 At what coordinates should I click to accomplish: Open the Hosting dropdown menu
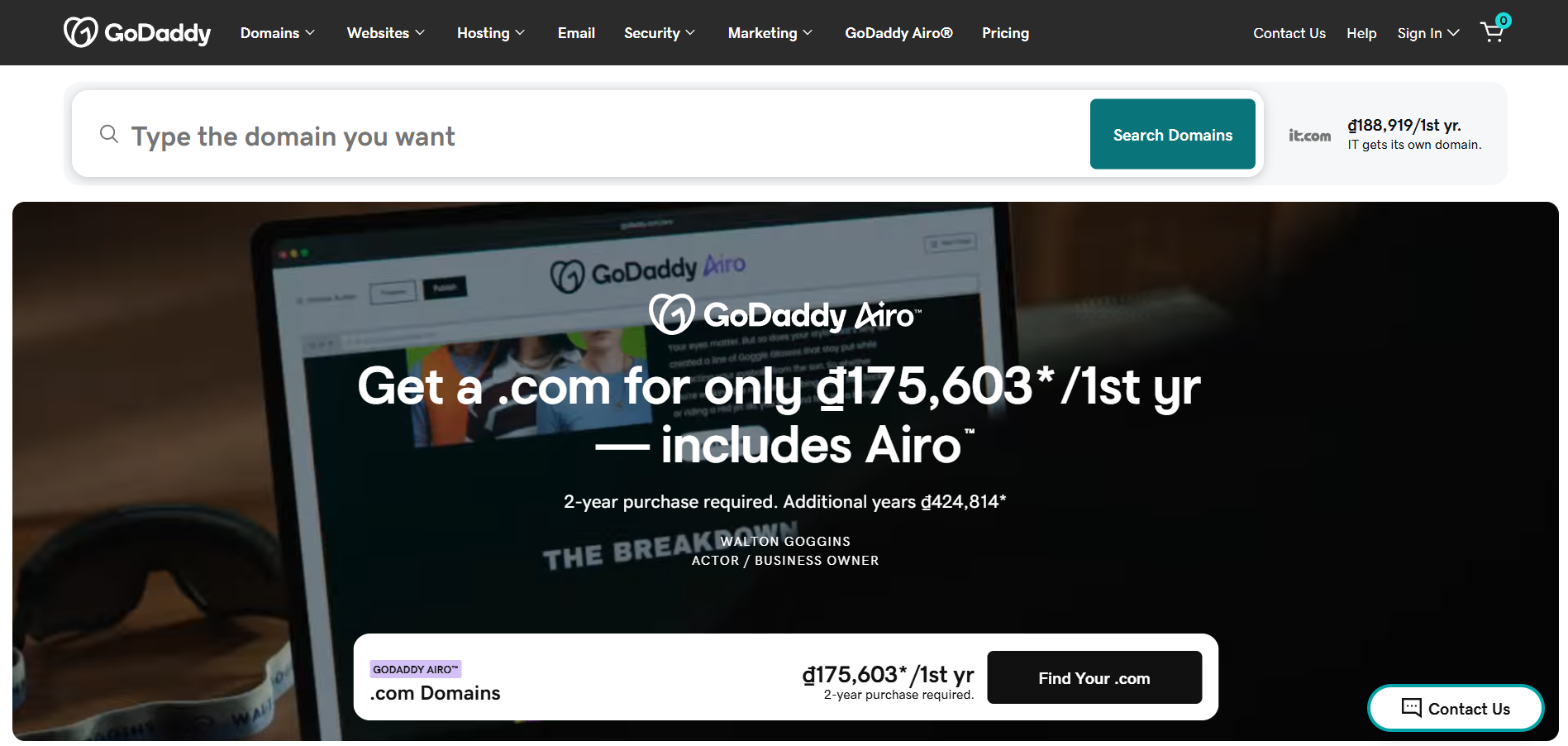(491, 33)
